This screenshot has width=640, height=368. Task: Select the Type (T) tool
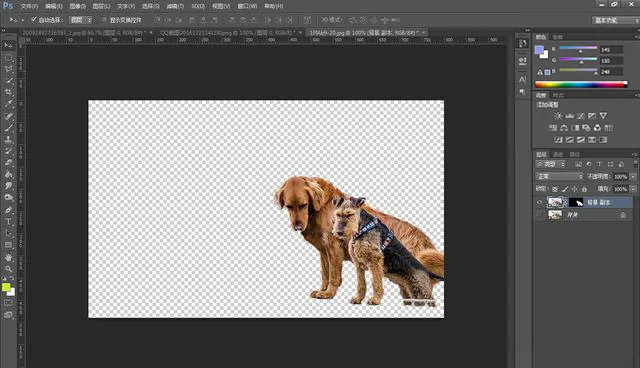coord(9,222)
